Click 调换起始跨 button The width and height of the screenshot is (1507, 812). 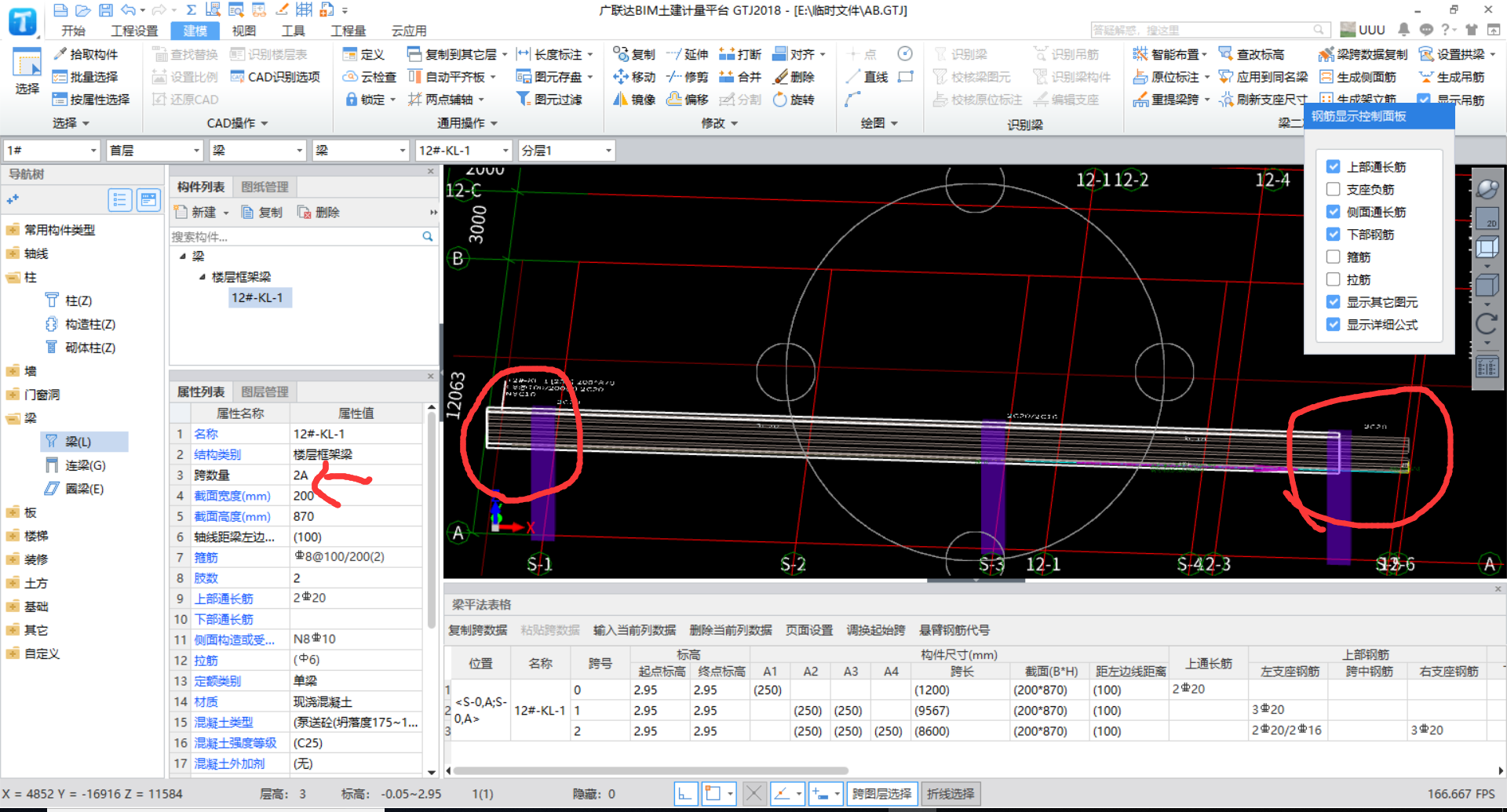(x=876, y=630)
